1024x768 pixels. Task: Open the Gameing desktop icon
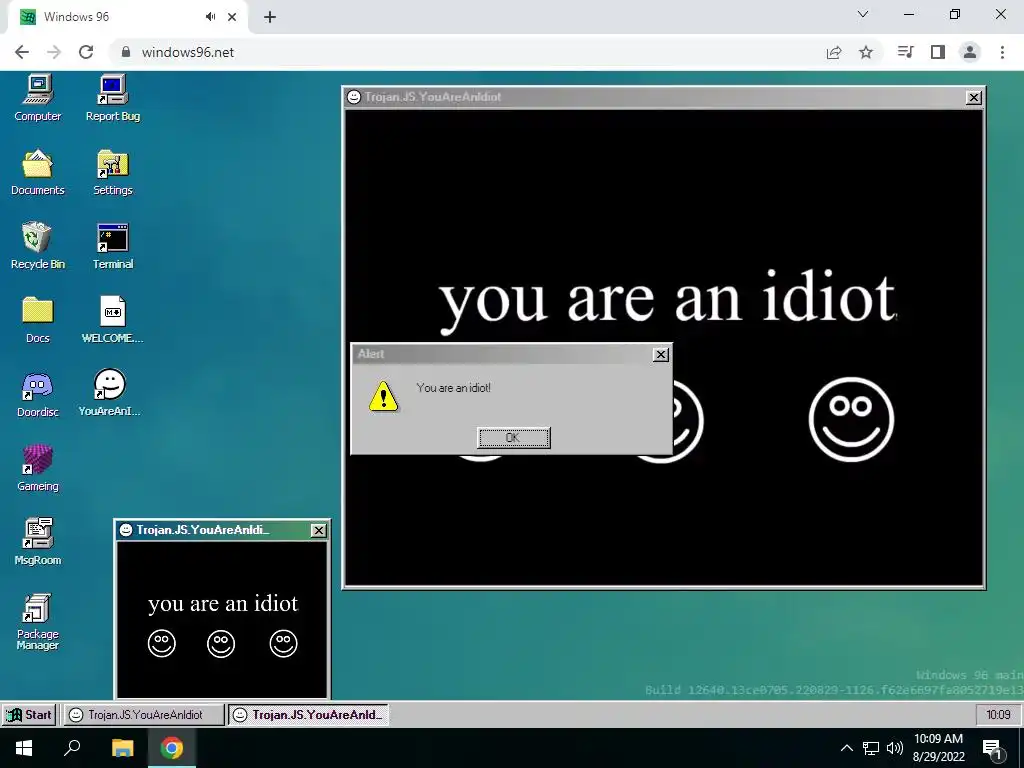[x=37, y=468]
